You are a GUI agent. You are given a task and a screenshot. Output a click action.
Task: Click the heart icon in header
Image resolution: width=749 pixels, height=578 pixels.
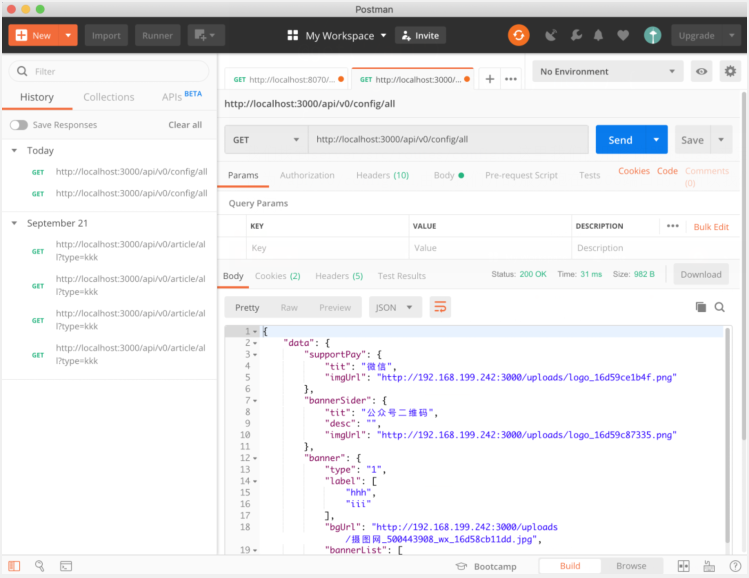pos(623,35)
